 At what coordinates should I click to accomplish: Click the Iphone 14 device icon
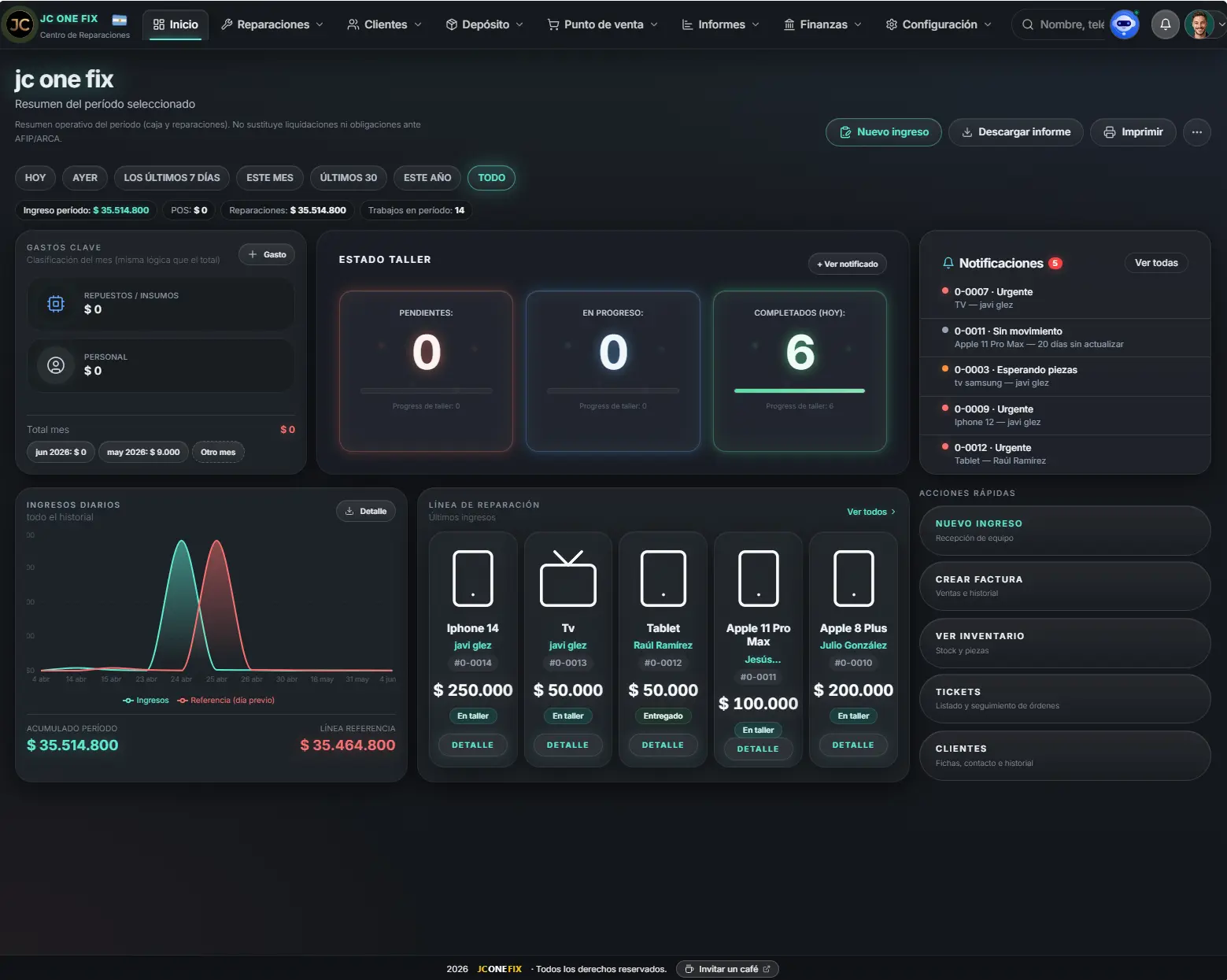pos(473,579)
